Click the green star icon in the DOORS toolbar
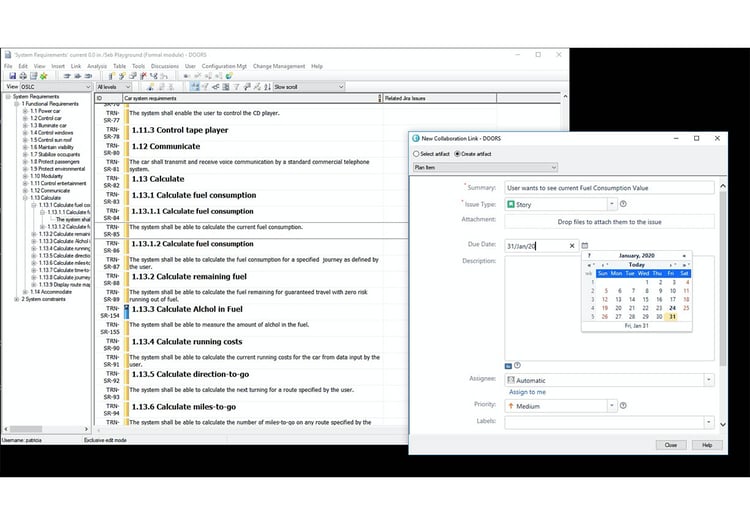This screenshot has height=525, width=750. [x=44, y=76]
